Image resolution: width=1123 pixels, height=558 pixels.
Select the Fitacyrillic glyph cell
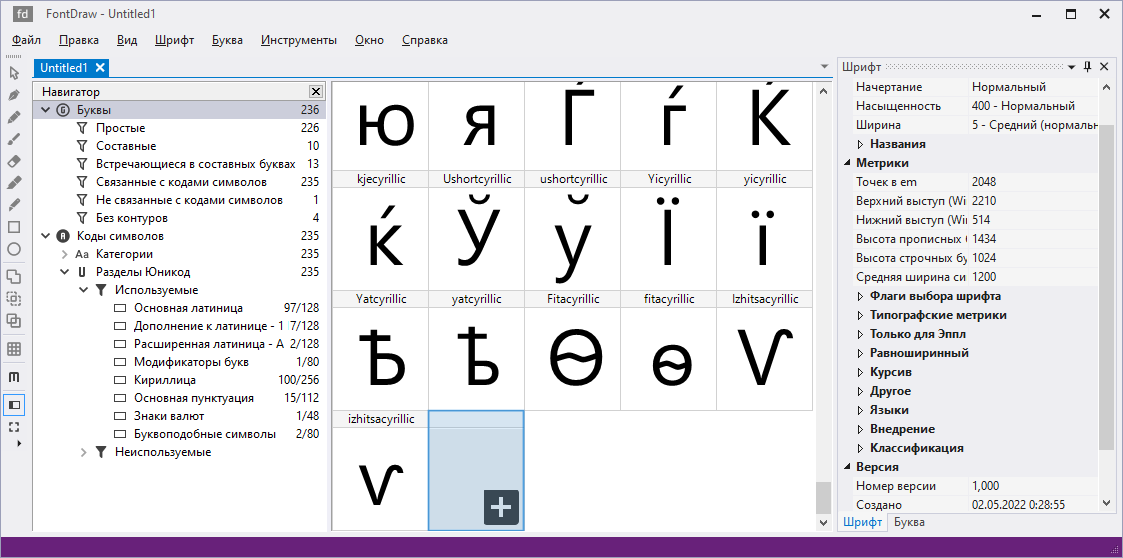pos(573,350)
